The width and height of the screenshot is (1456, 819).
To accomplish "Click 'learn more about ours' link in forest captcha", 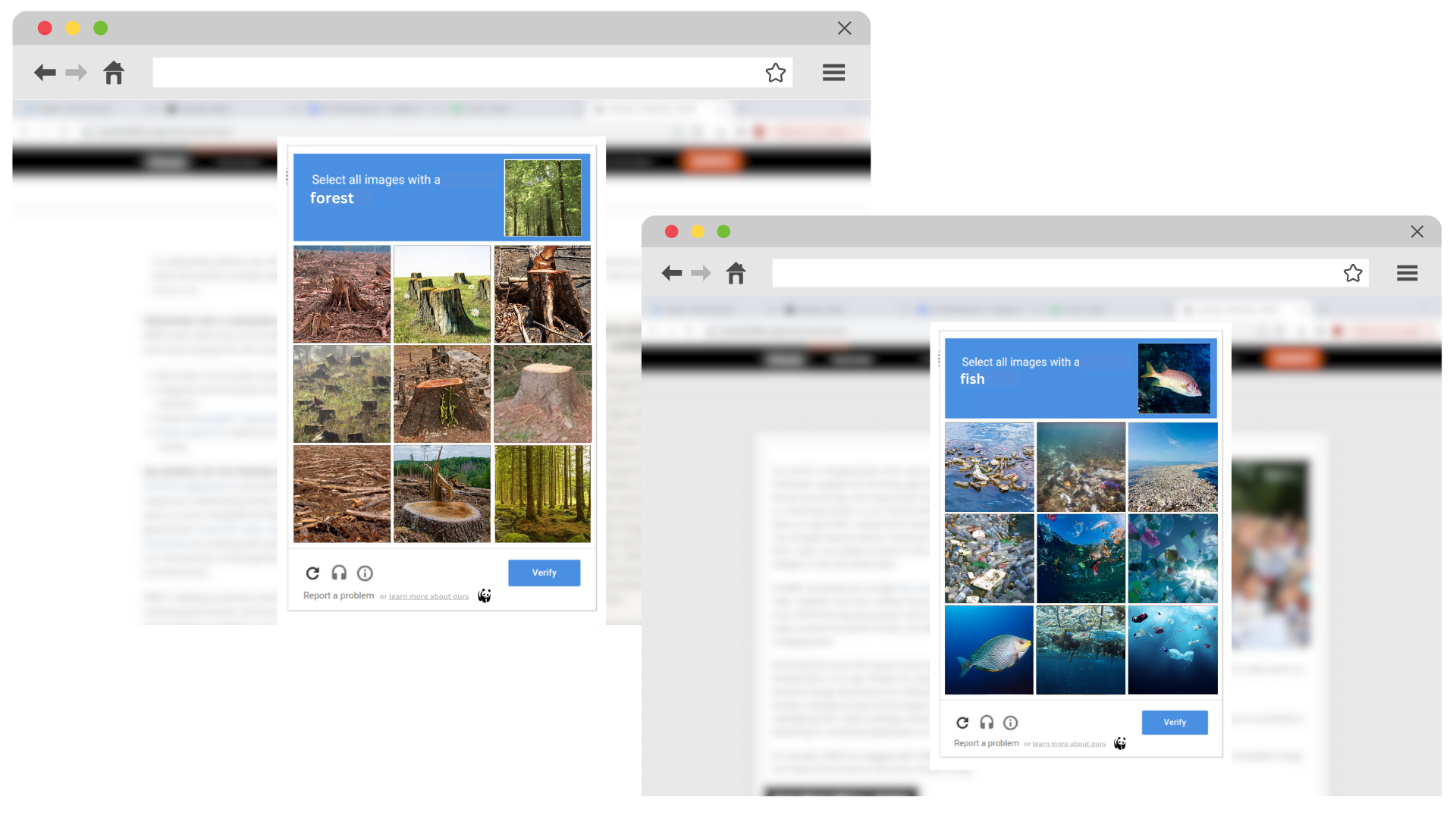I will (x=428, y=597).
